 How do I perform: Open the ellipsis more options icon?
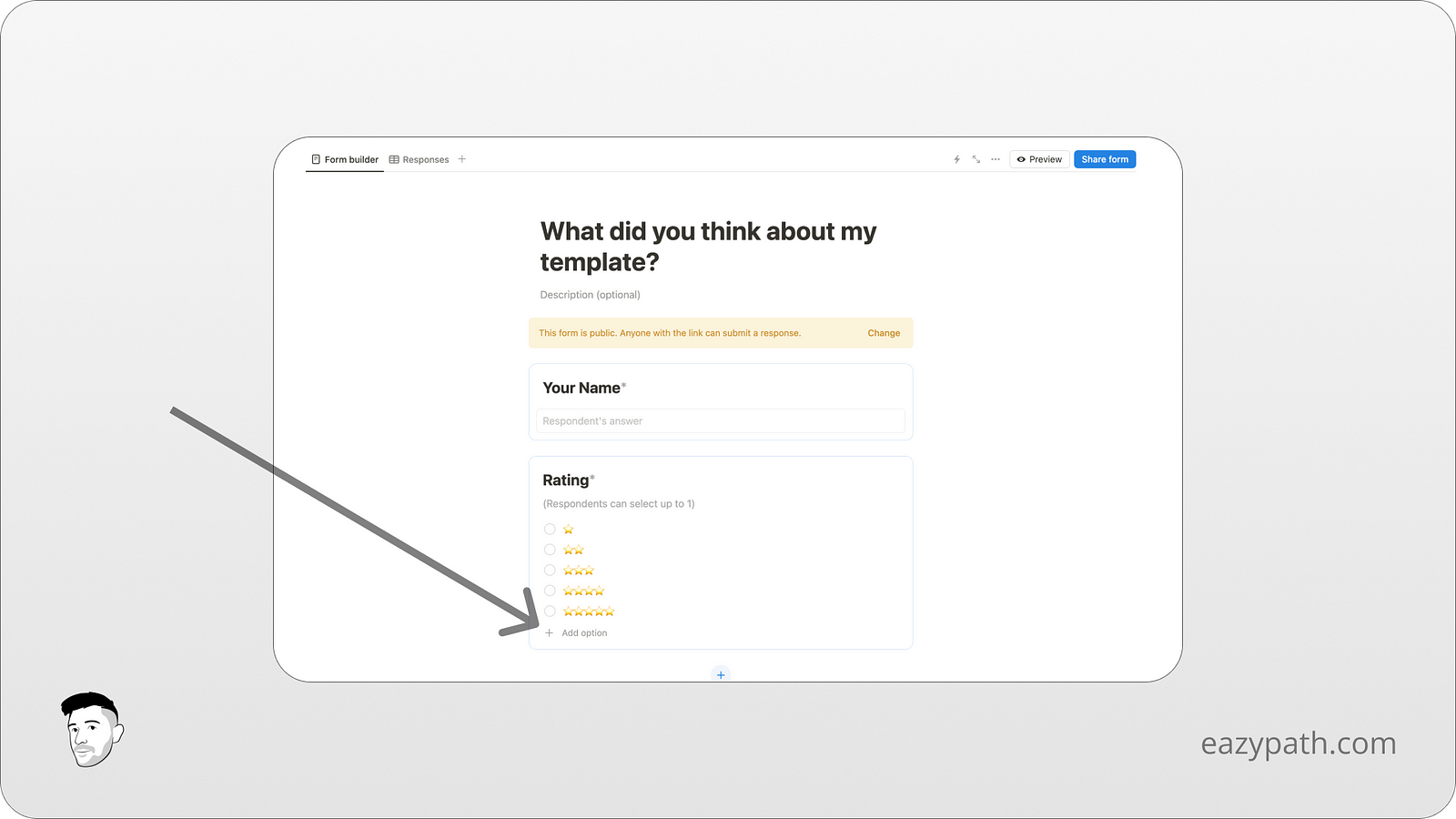point(995,159)
